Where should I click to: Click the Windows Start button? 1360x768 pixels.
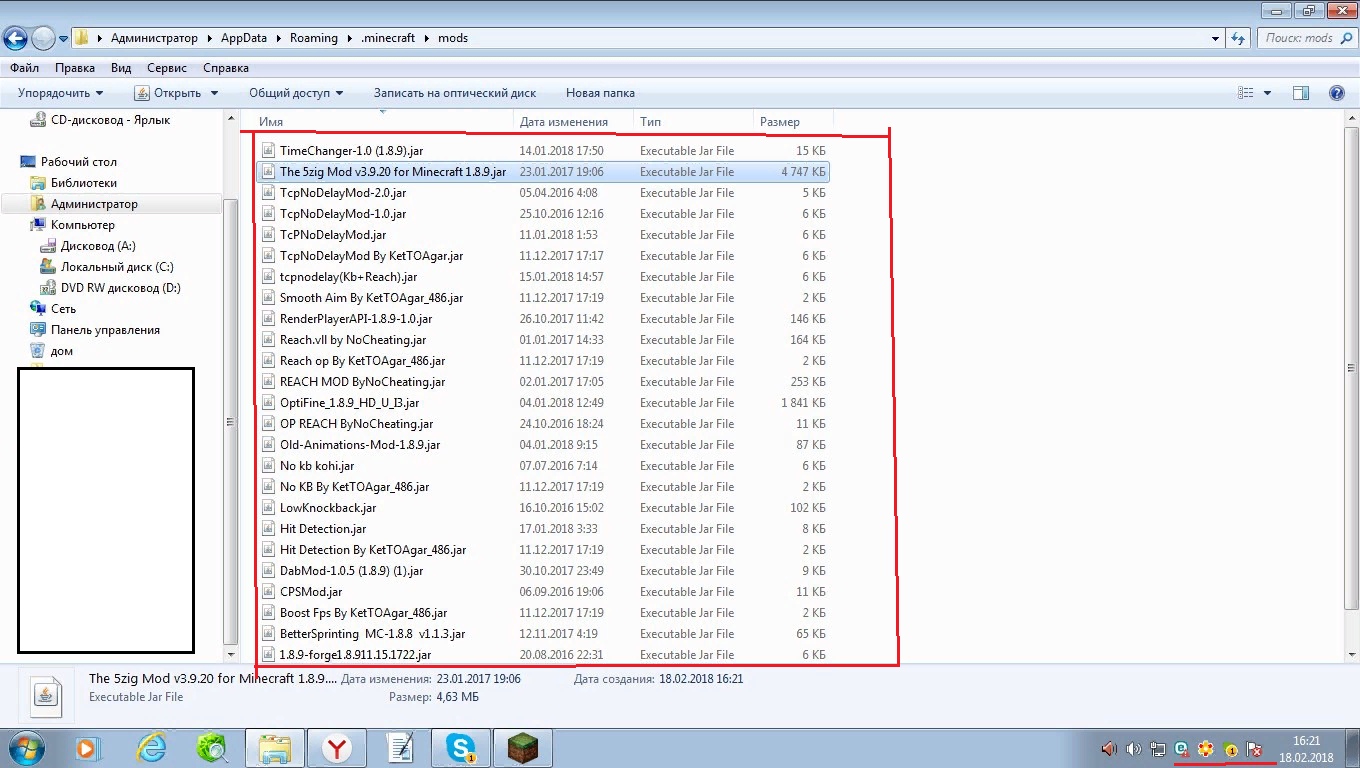coord(24,747)
